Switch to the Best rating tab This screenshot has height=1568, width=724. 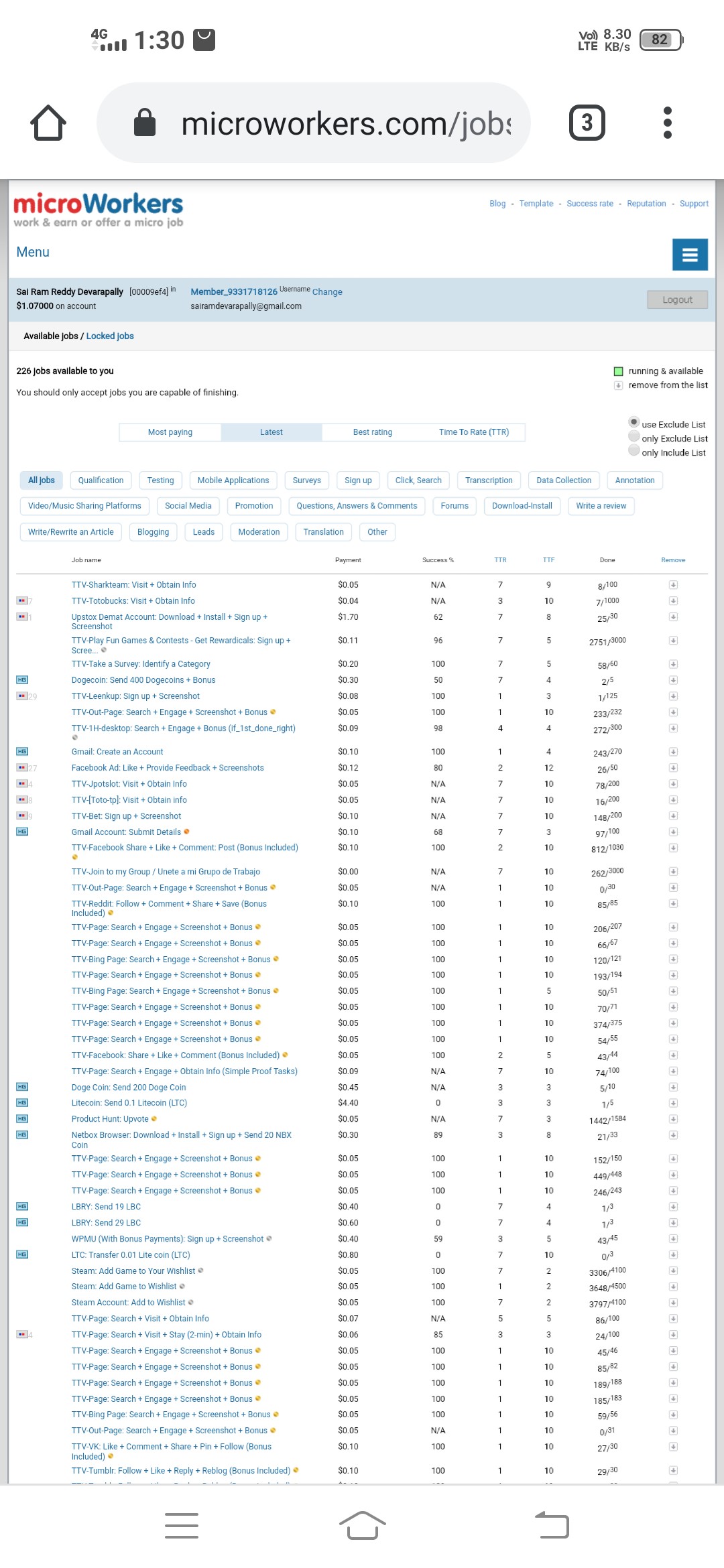point(373,432)
